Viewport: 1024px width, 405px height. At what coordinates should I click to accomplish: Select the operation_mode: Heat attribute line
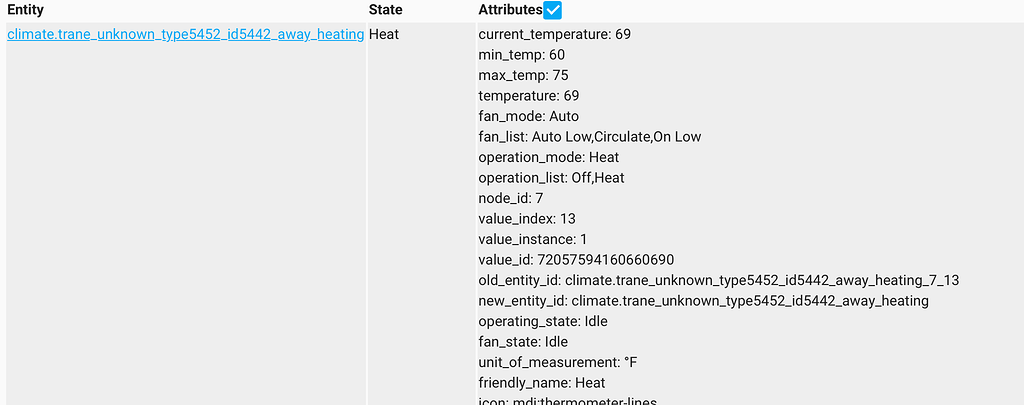point(548,157)
